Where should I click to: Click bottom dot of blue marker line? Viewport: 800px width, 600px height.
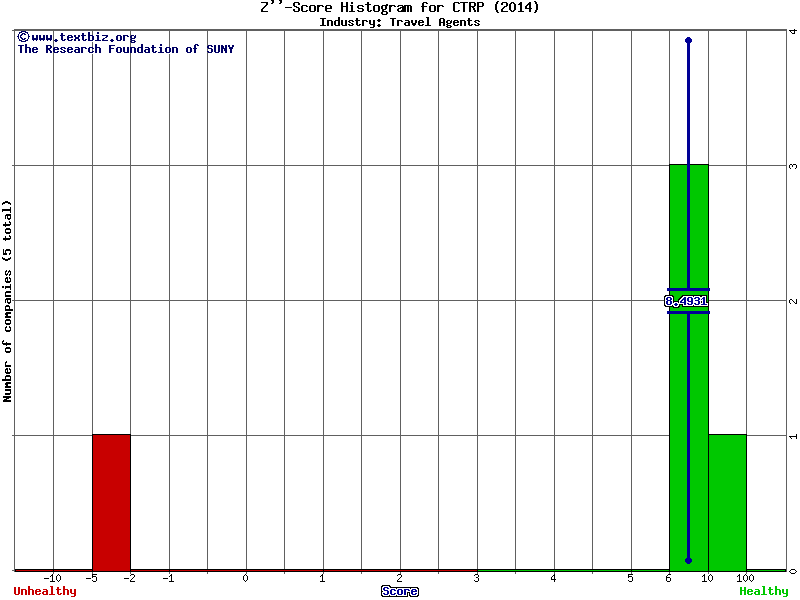688,560
